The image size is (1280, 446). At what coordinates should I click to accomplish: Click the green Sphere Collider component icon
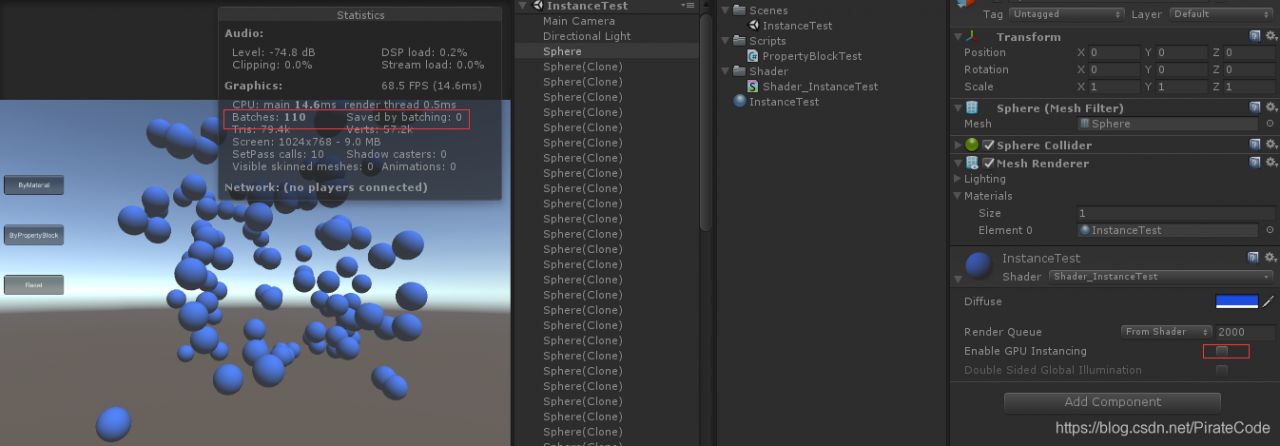pos(971,145)
